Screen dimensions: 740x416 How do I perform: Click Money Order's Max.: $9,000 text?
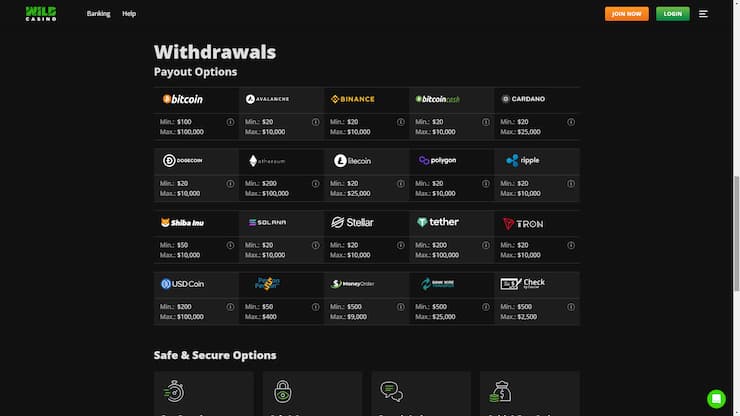coord(348,317)
